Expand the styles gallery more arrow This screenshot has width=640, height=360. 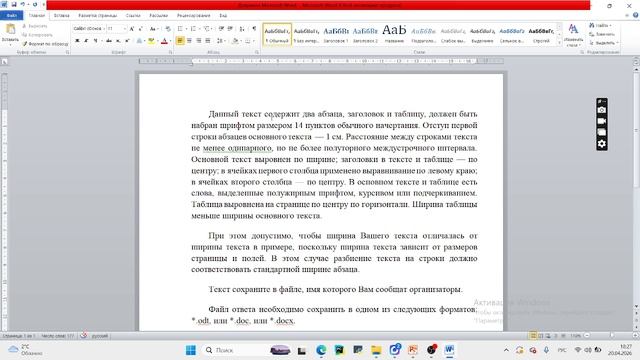559,42
